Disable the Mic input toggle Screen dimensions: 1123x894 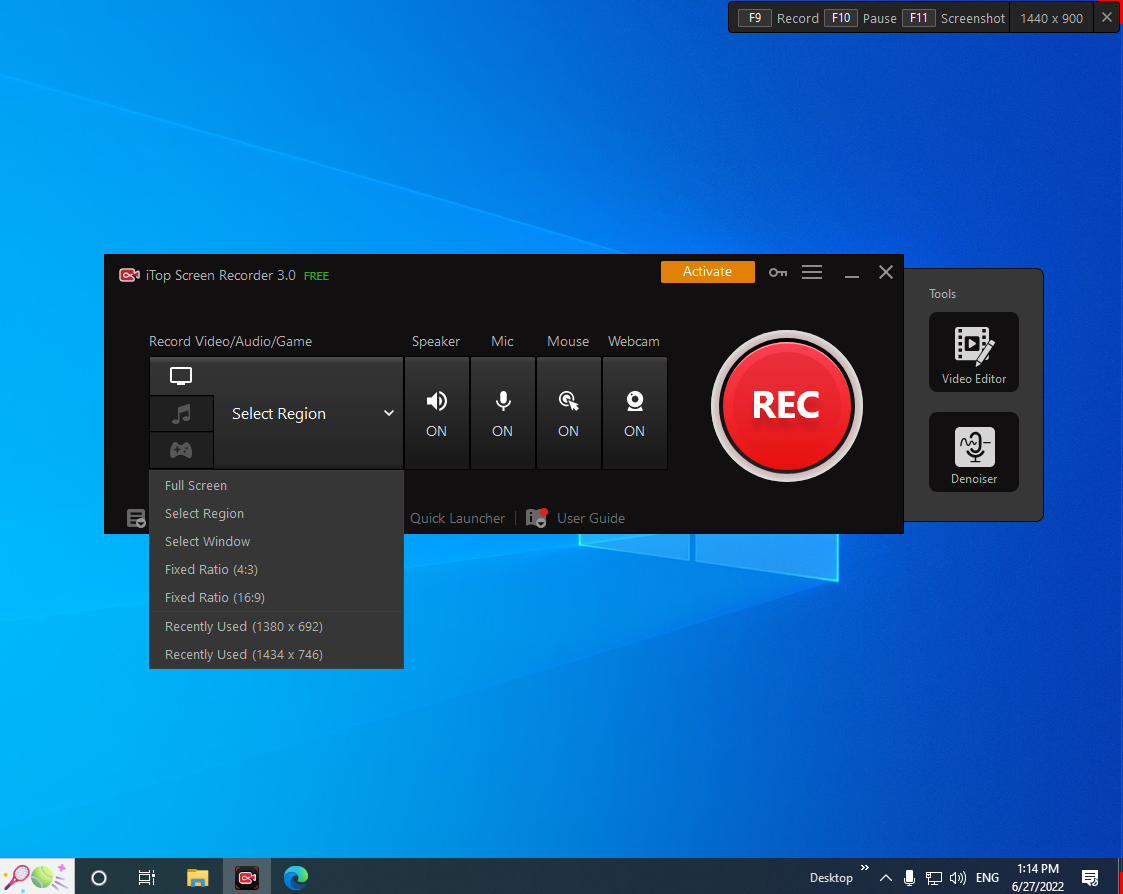502,413
